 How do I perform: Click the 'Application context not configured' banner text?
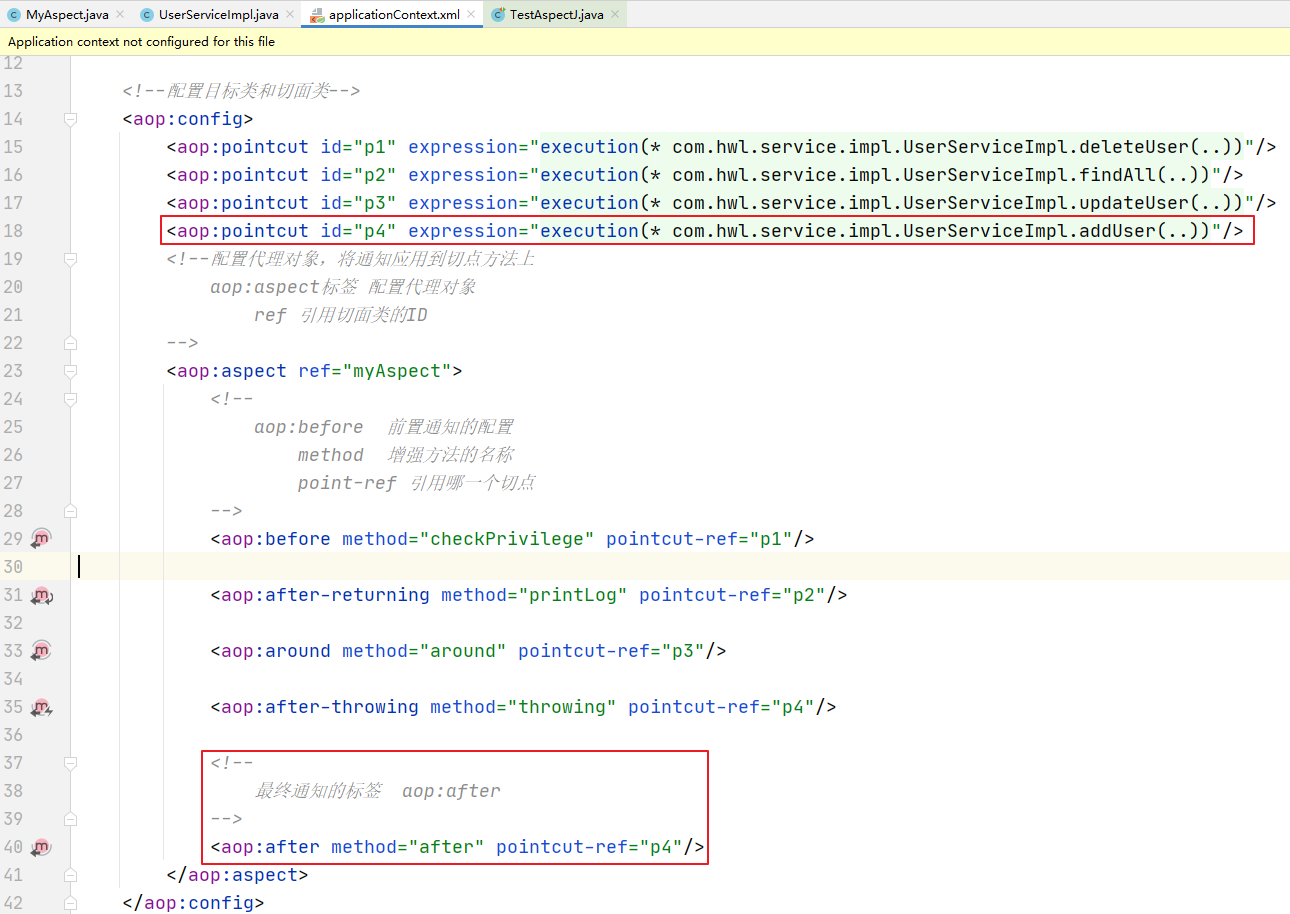coord(141,42)
